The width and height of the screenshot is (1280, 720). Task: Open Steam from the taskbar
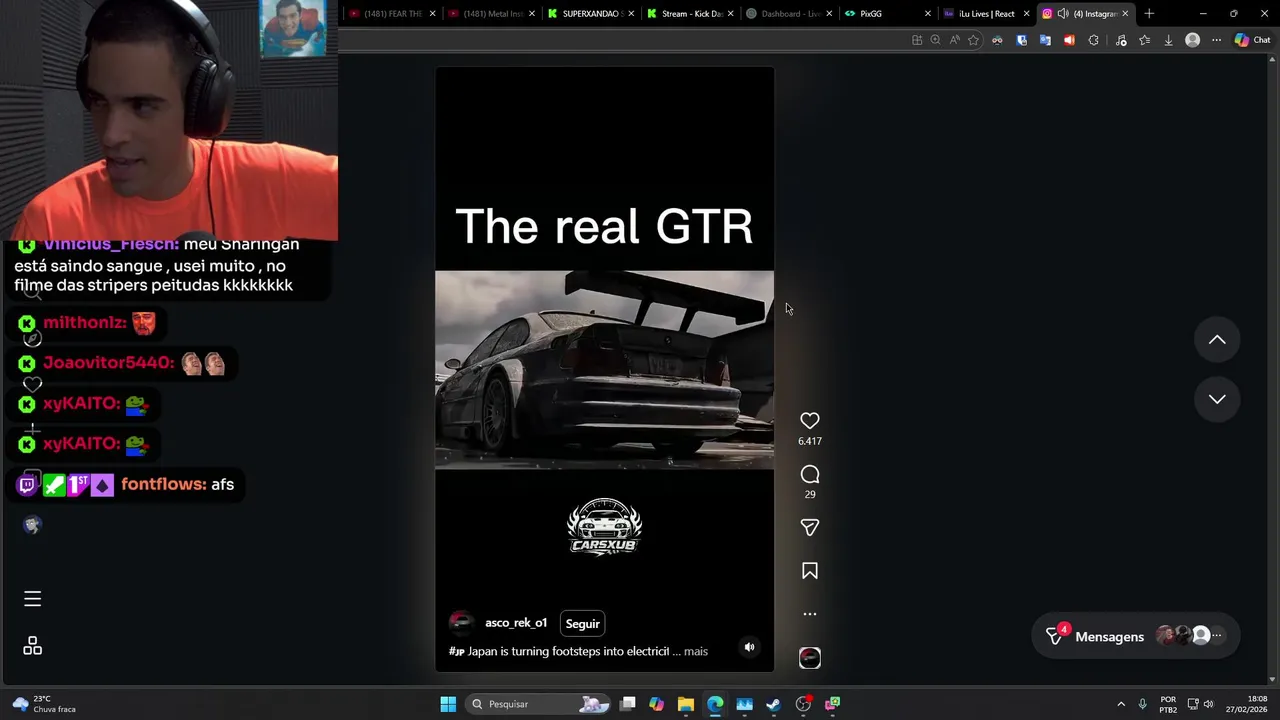[773, 704]
